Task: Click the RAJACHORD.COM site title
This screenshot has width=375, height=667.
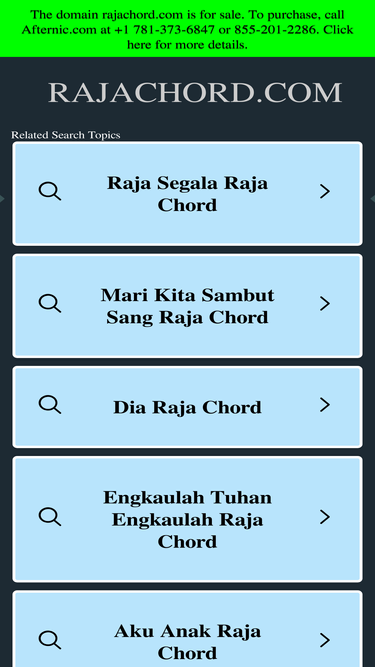Action: point(195,92)
